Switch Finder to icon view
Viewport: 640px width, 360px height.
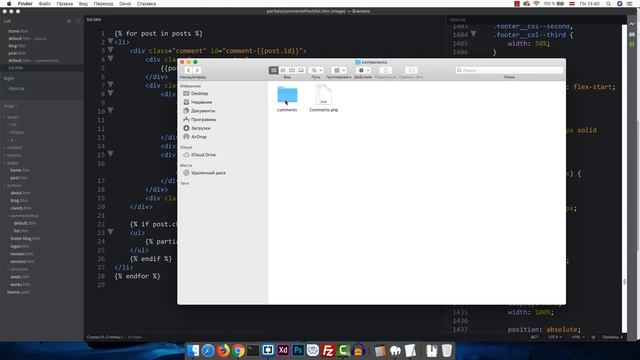(x=273, y=70)
